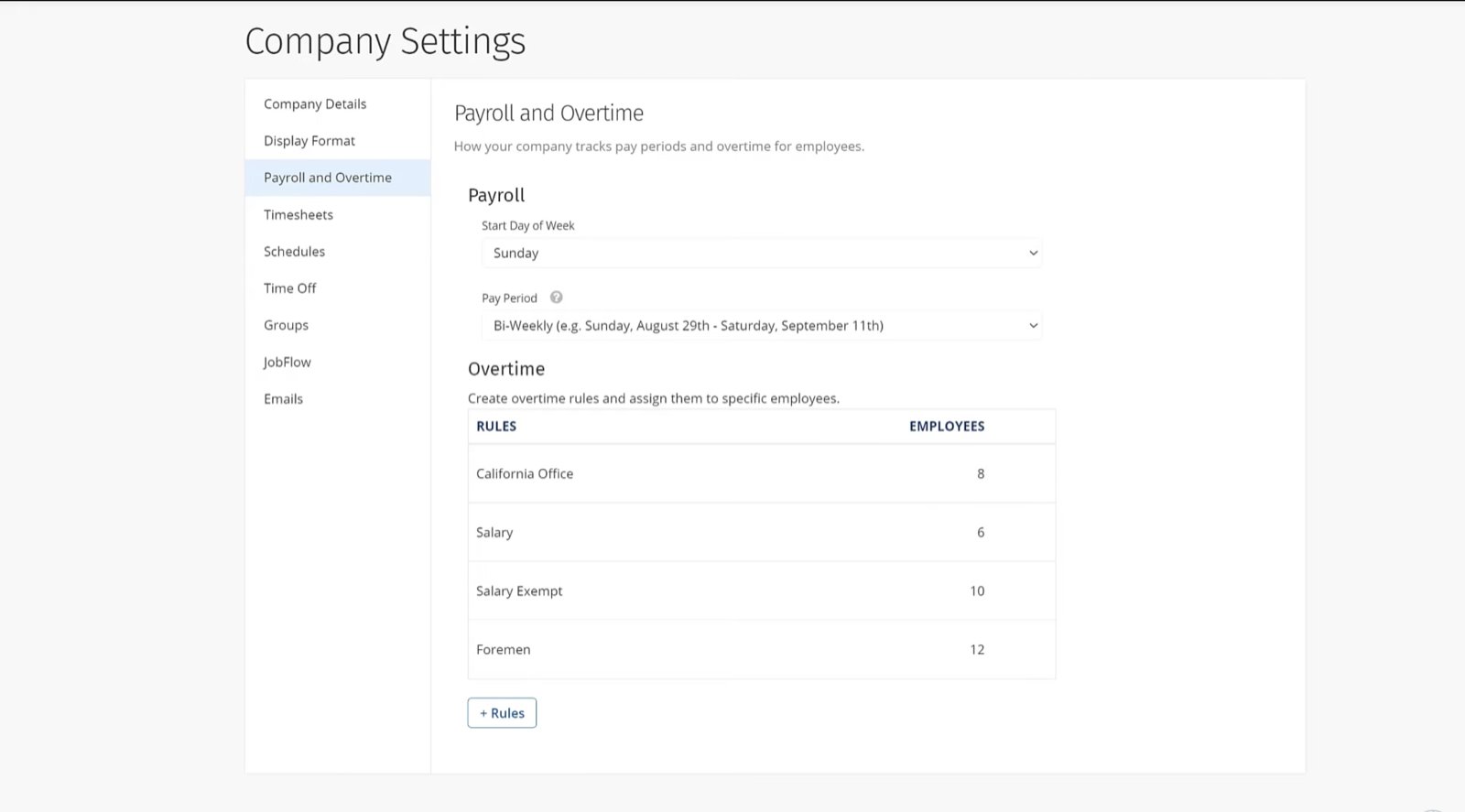
Task: Click the RULES column header
Action: point(496,426)
